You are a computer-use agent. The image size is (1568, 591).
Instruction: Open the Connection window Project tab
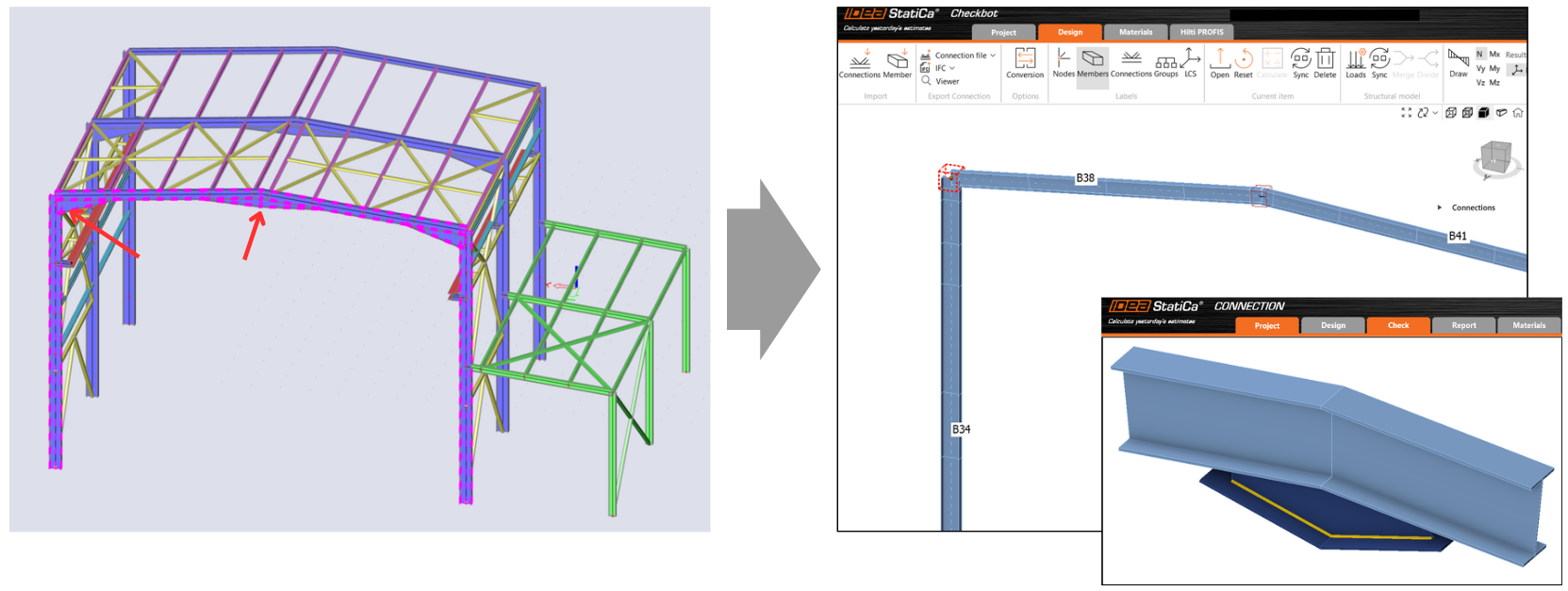tap(1267, 325)
